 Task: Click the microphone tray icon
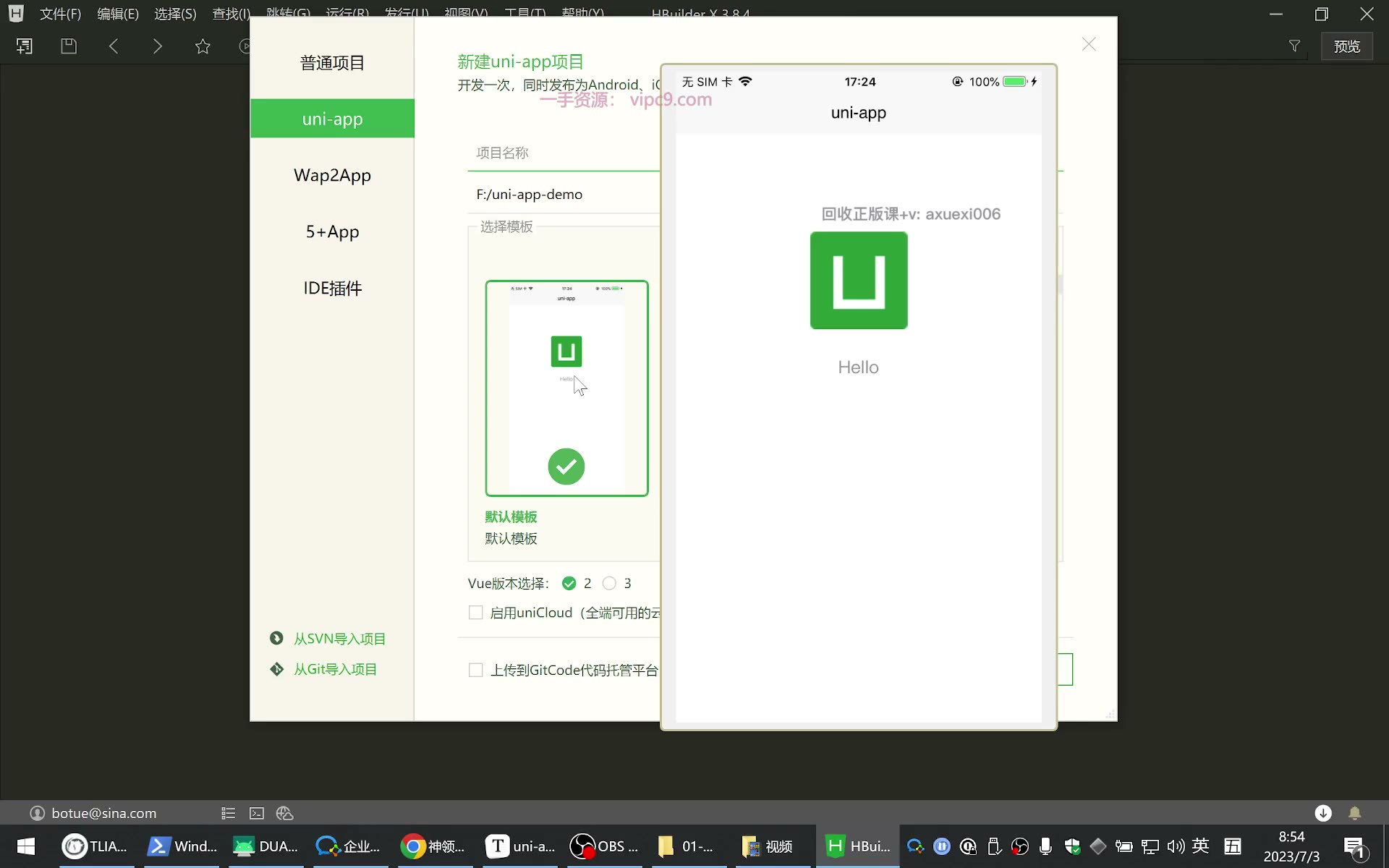(1045, 846)
